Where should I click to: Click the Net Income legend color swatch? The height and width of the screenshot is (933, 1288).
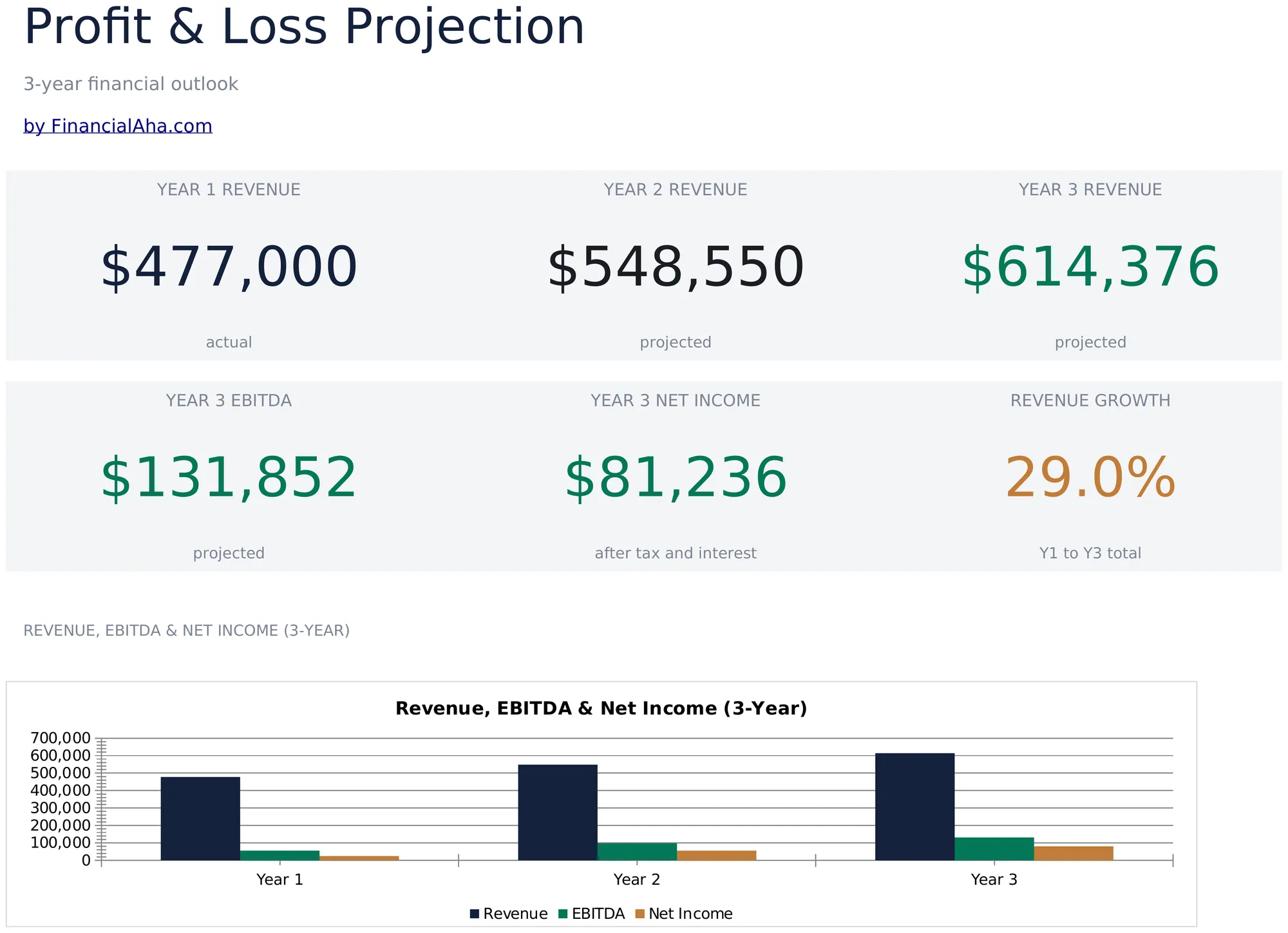click(640, 914)
